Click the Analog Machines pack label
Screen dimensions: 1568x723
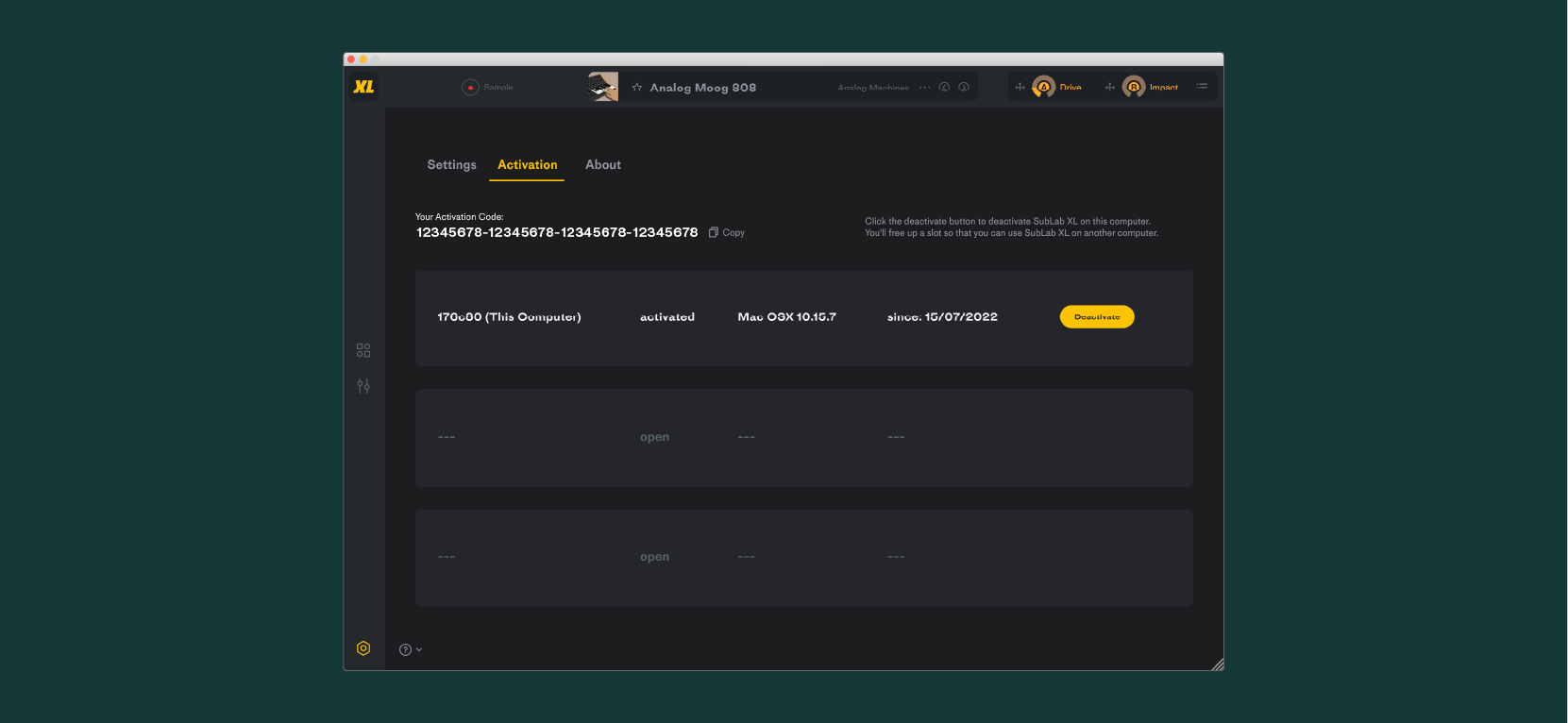click(873, 88)
